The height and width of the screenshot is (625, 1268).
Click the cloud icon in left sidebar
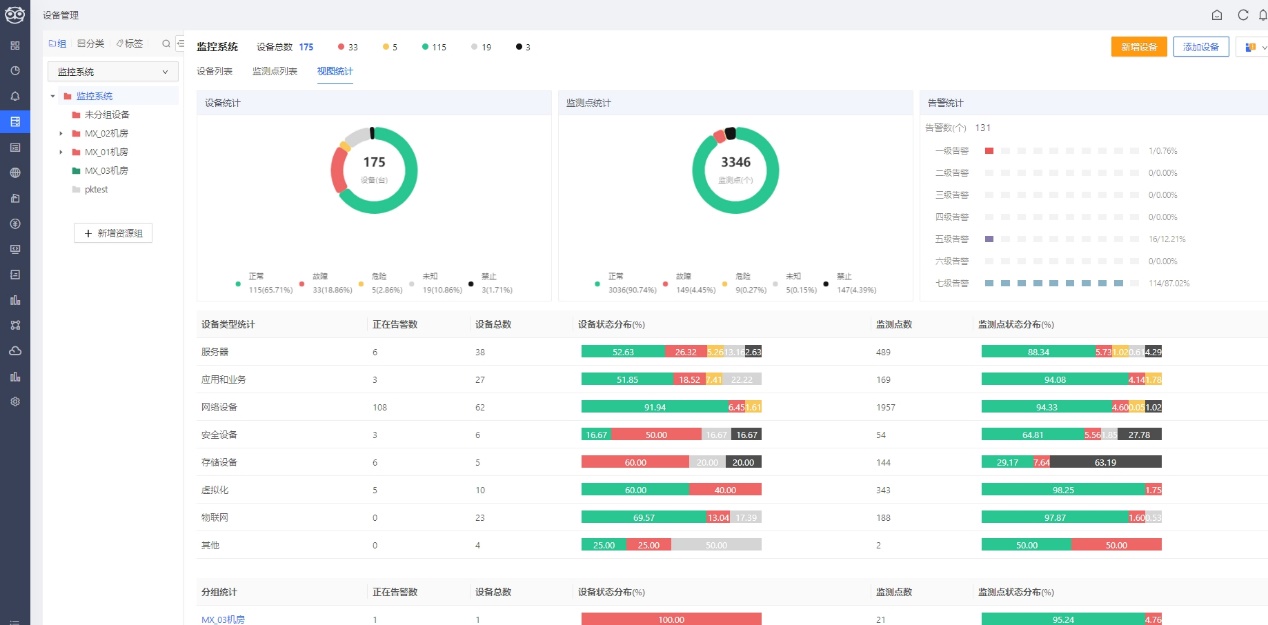pyautogui.click(x=15, y=350)
